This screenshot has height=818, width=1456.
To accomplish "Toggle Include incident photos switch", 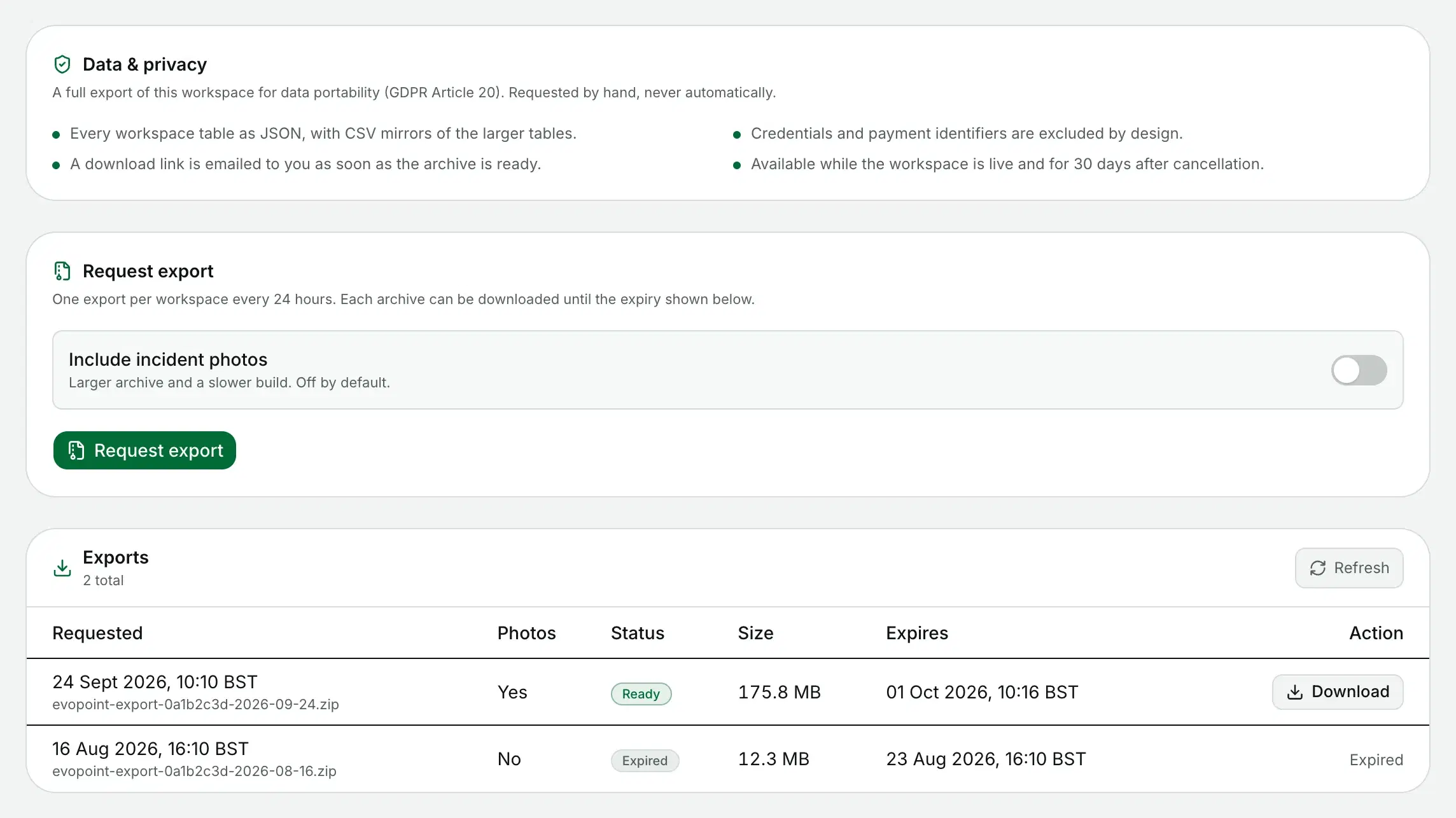I will [1359, 370].
